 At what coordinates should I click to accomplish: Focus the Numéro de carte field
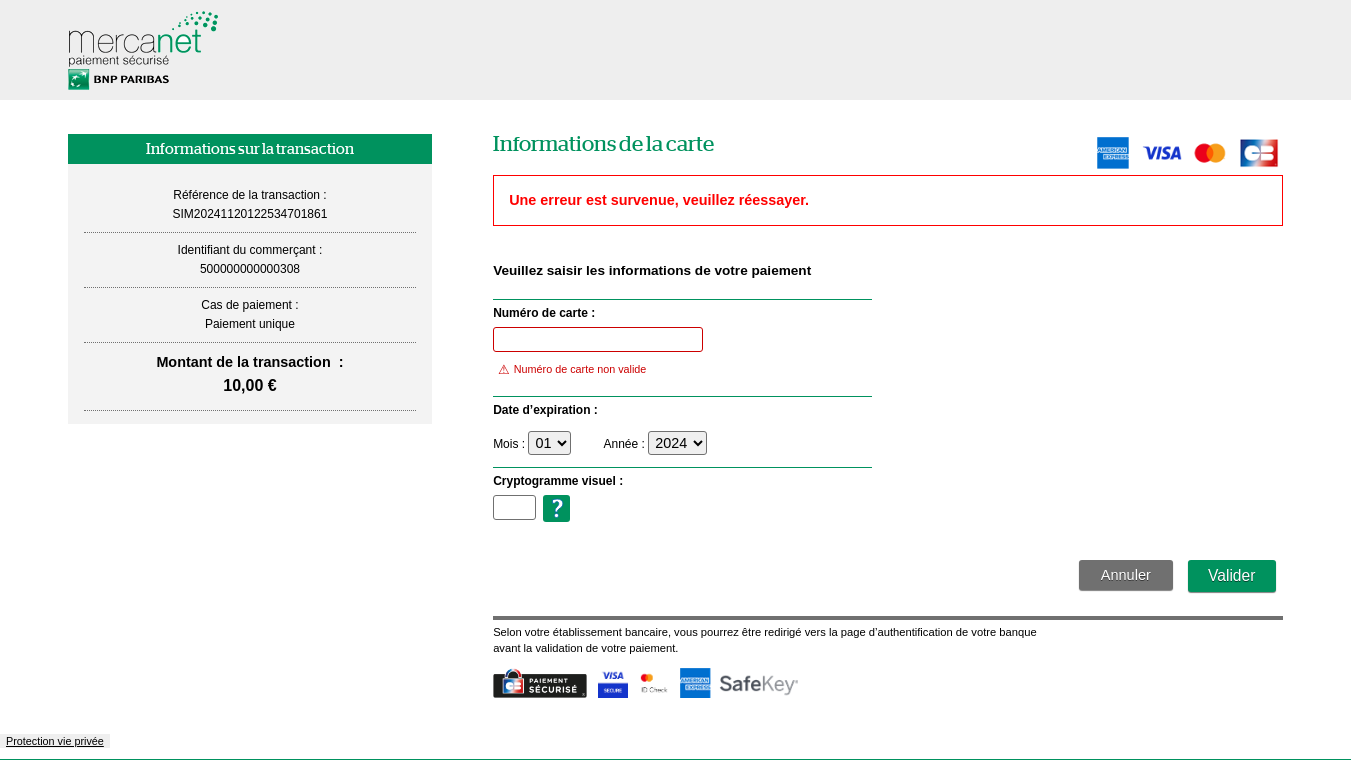pos(597,340)
